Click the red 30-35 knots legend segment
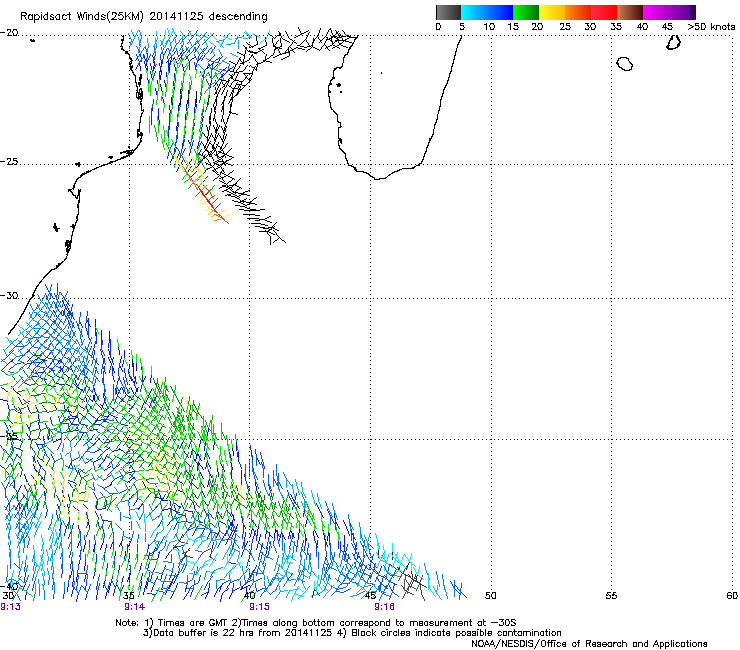Image resolution: width=740 pixels, height=650 pixels. pos(604,12)
